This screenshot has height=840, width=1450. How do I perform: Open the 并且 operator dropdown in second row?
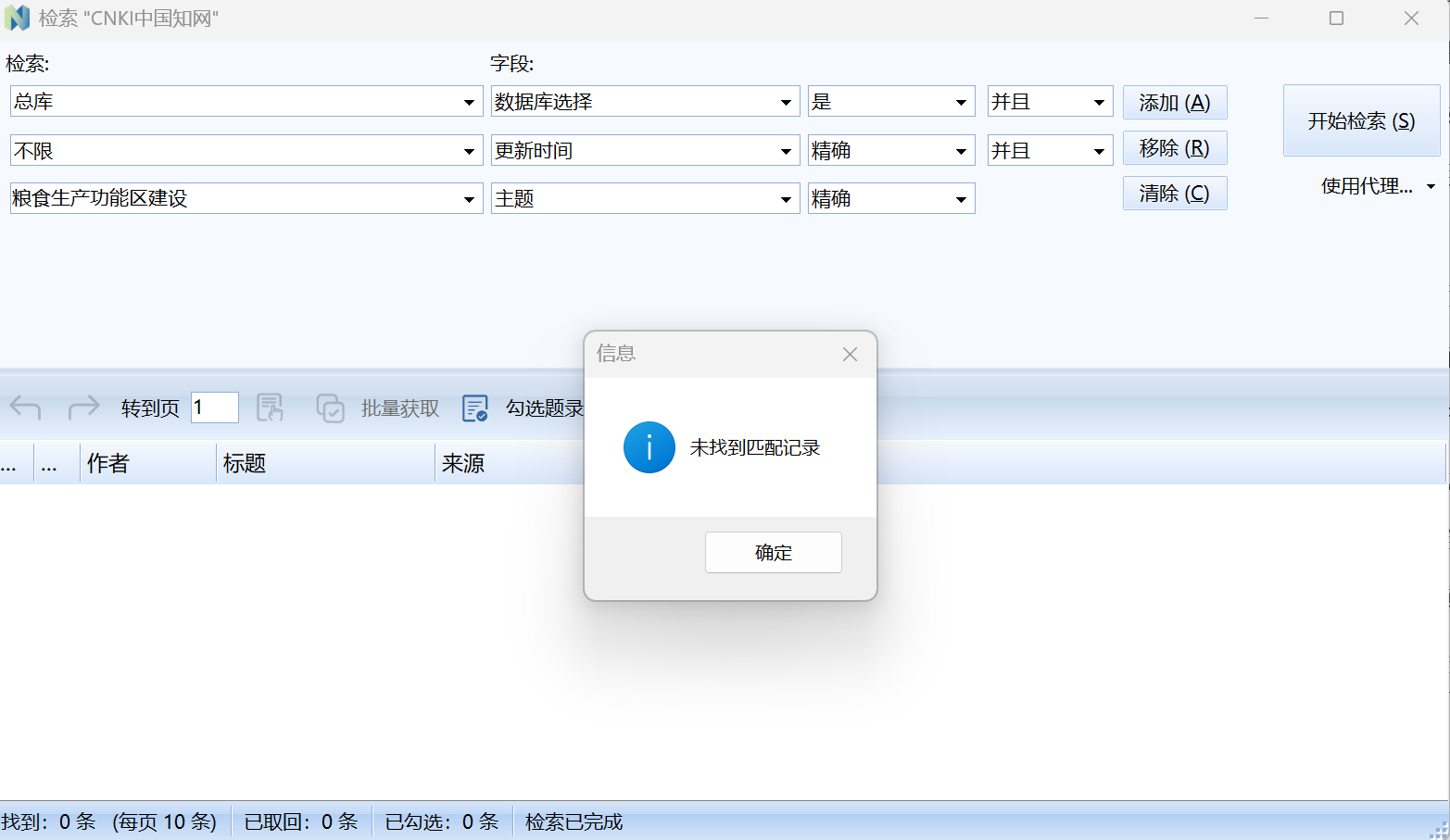(1099, 150)
